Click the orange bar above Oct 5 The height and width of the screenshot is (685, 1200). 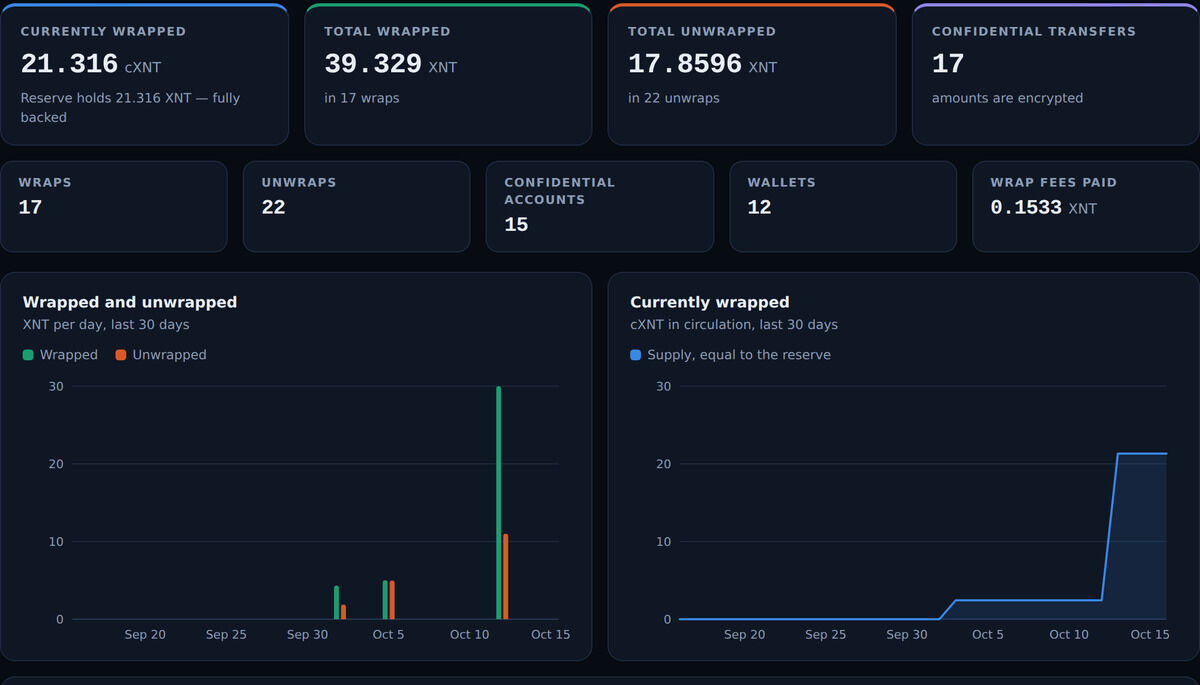click(392, 600)
